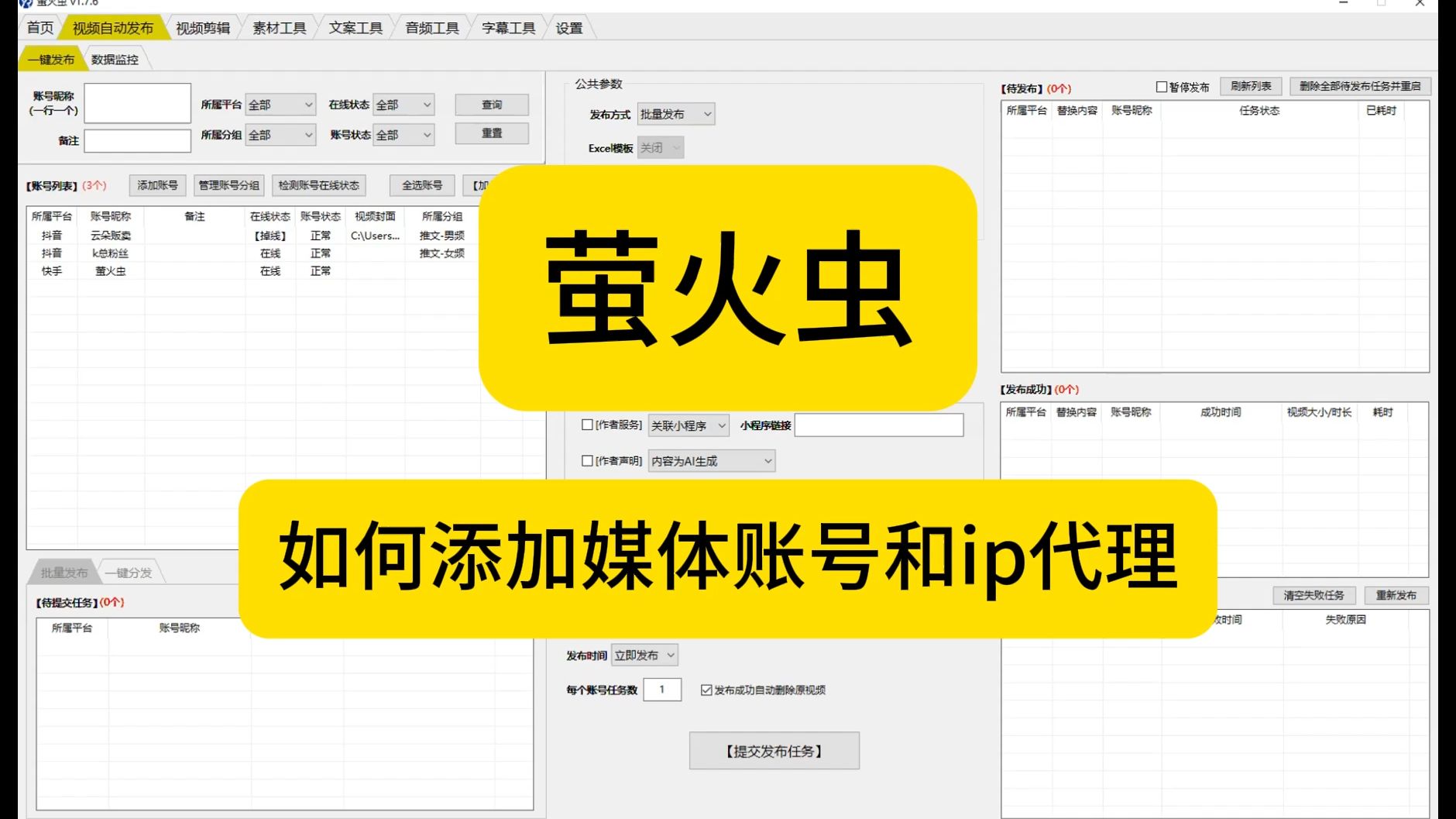Click the 全选账号 button
1456x819 pixels.
tap(422, 185)
